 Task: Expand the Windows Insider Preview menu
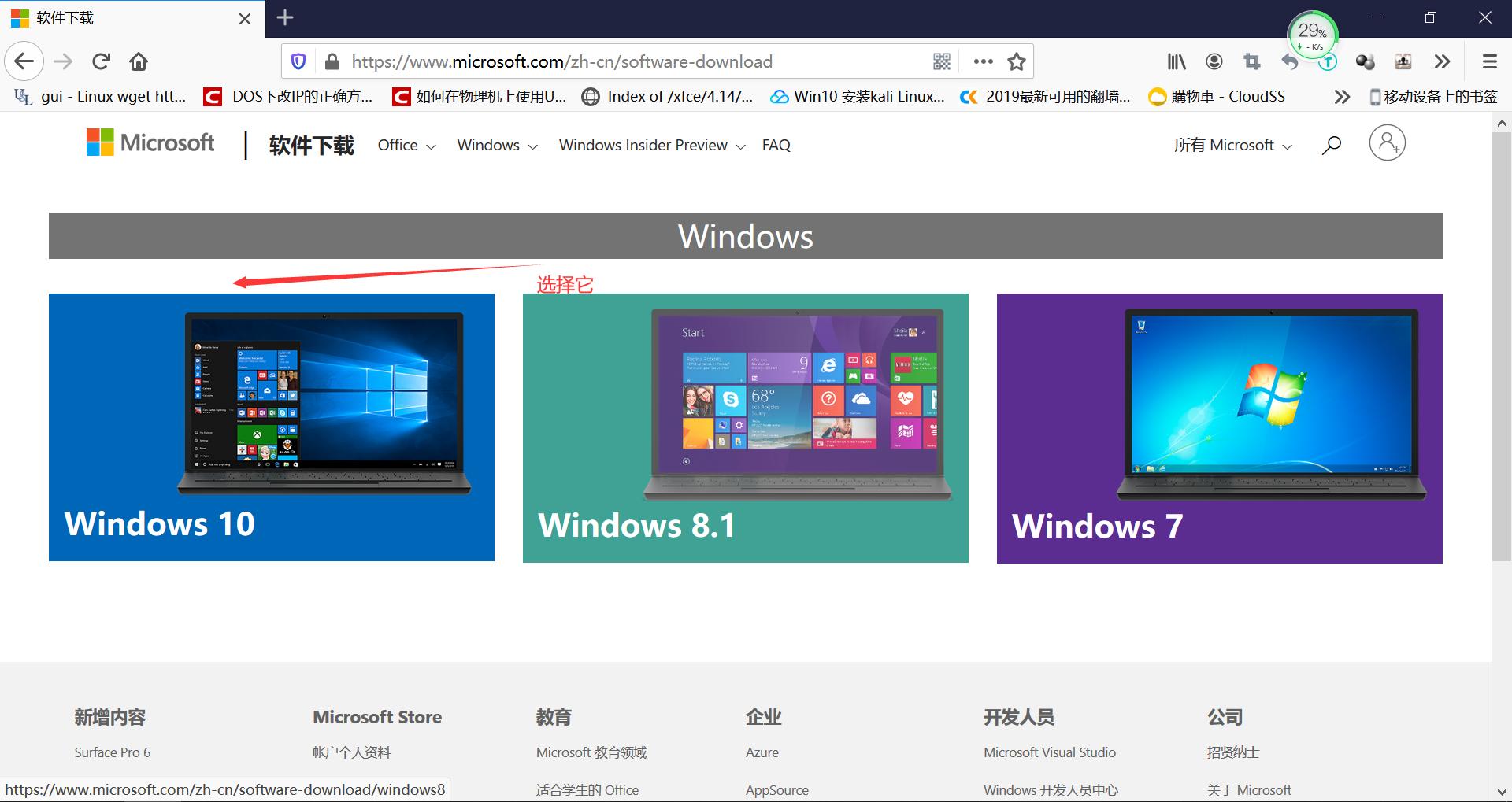650,145
